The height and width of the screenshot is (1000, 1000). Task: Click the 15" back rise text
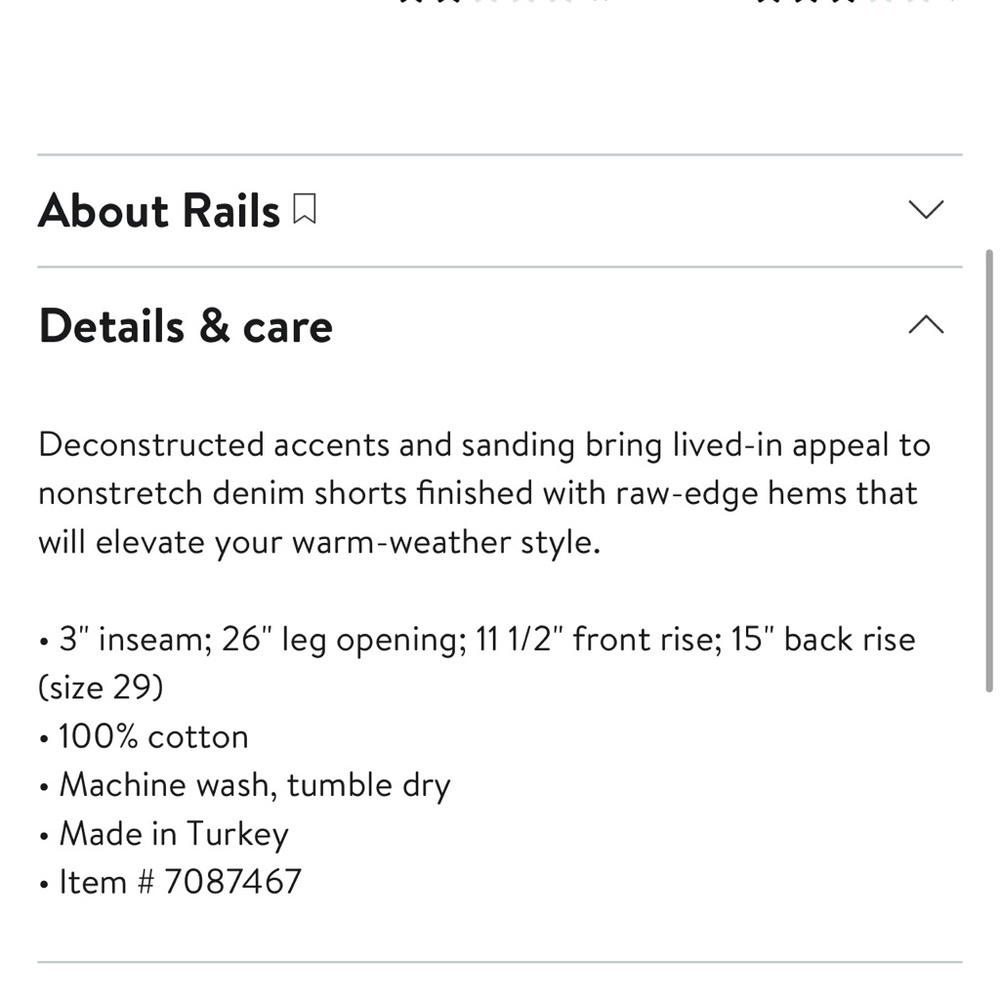pyautogui.click(x=823, y=639)
